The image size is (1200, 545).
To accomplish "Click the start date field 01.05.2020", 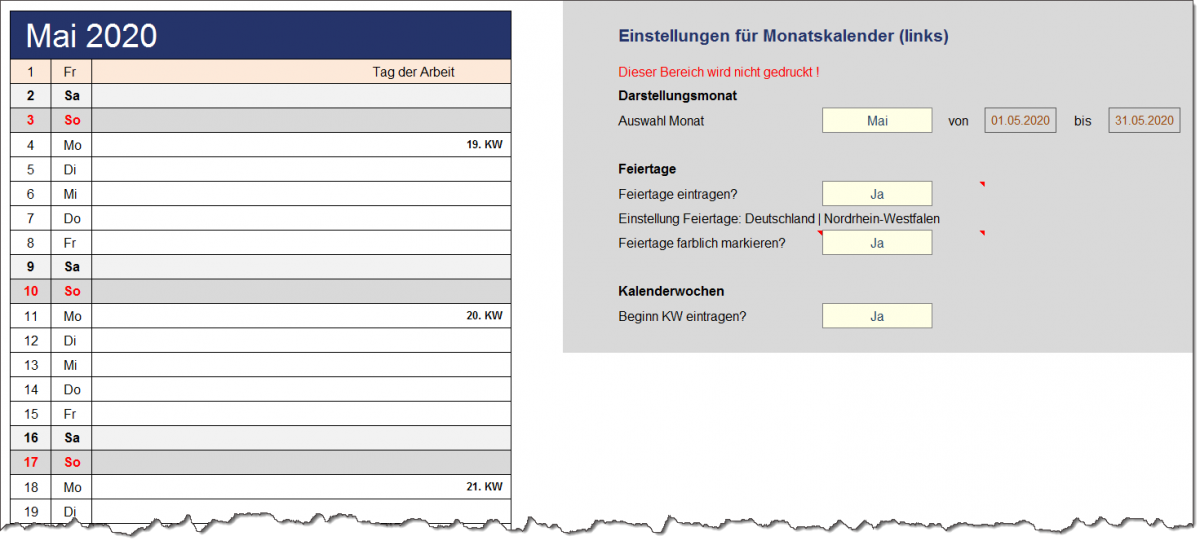I will pyautogui.click(x=1020, y=120).
